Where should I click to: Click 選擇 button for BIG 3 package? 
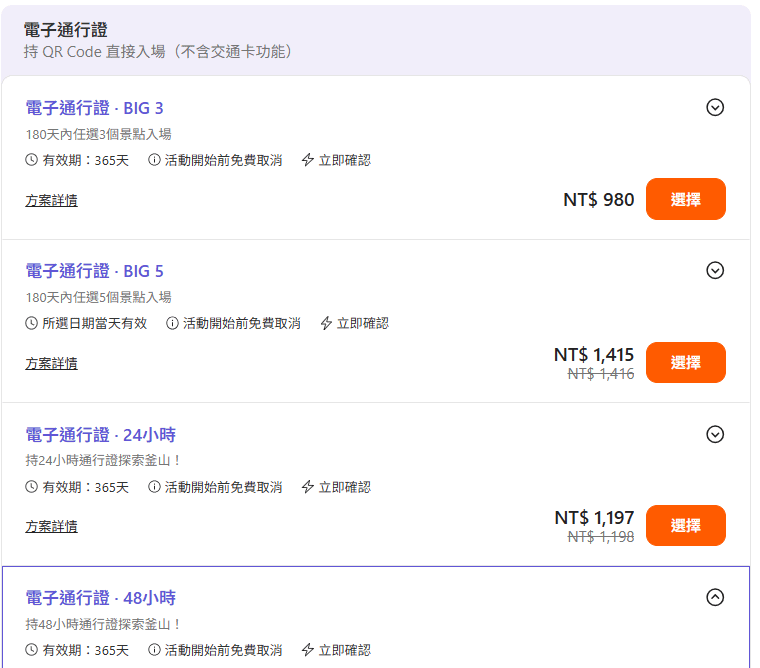[685, 199]
